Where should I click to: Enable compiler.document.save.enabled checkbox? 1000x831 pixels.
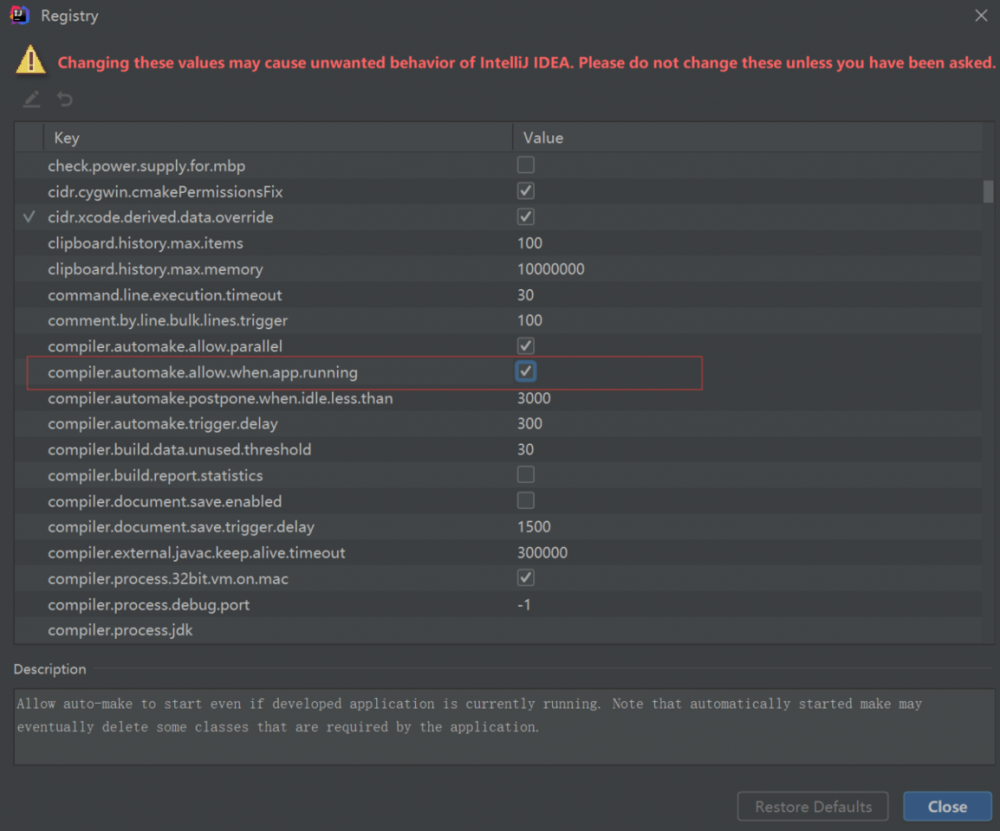coord(525,501)
